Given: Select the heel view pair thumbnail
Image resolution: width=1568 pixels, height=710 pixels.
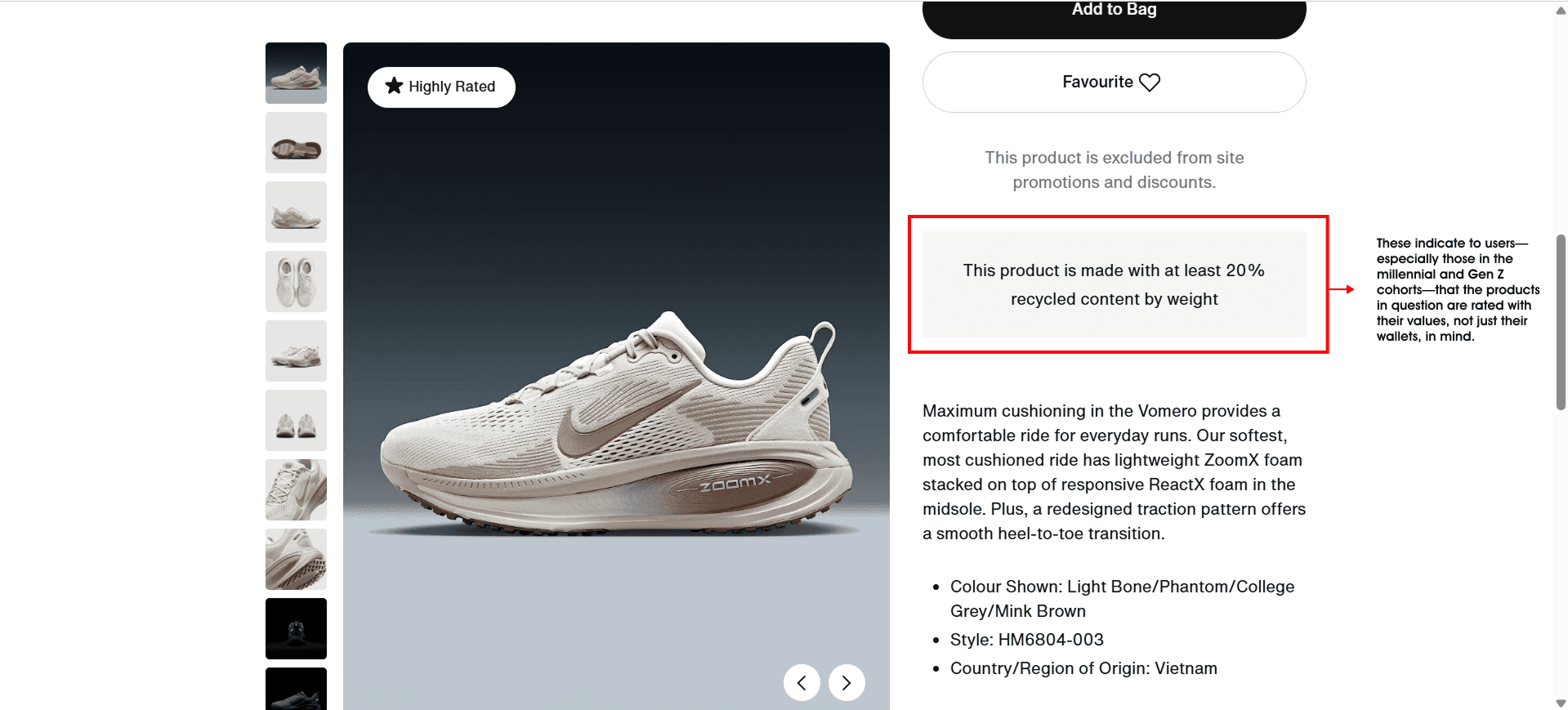Looking at the screenshot, I should click(296, 420).
